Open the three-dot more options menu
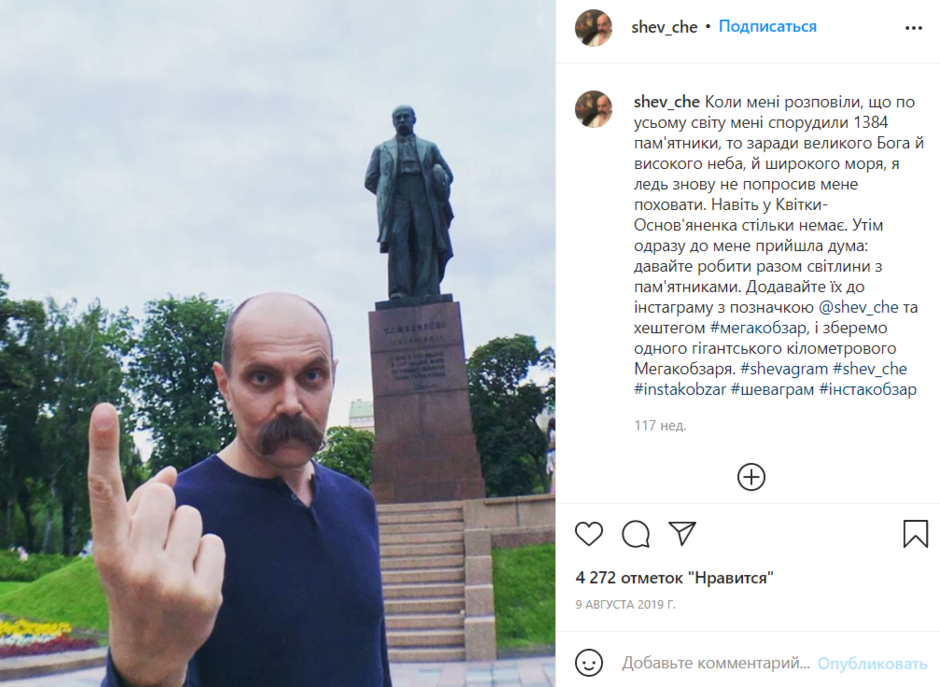Viewport: 940px width, 687px height. click(x=913, y=28)
